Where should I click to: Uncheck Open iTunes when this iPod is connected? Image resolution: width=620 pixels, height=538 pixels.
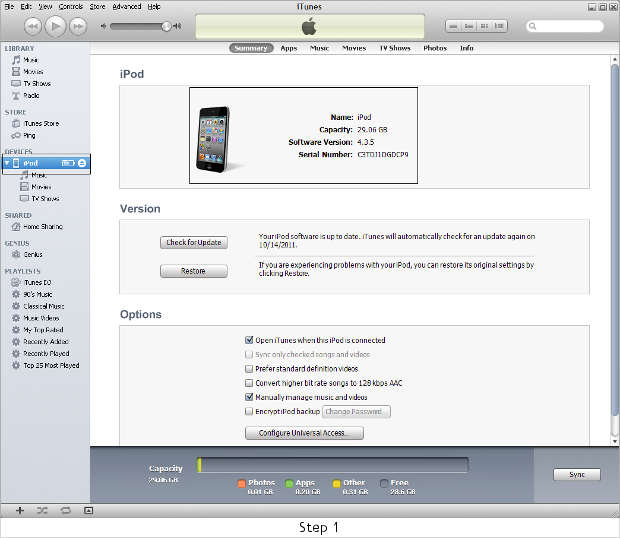coord(249,340)
